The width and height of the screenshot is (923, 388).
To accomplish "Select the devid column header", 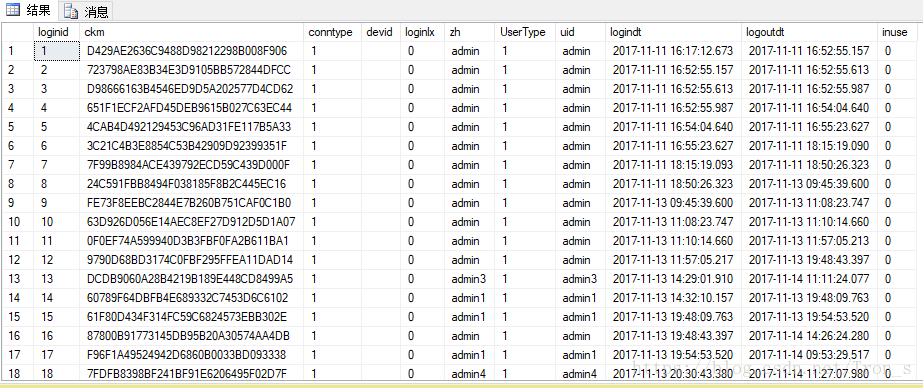I will [x=380, y=32].
